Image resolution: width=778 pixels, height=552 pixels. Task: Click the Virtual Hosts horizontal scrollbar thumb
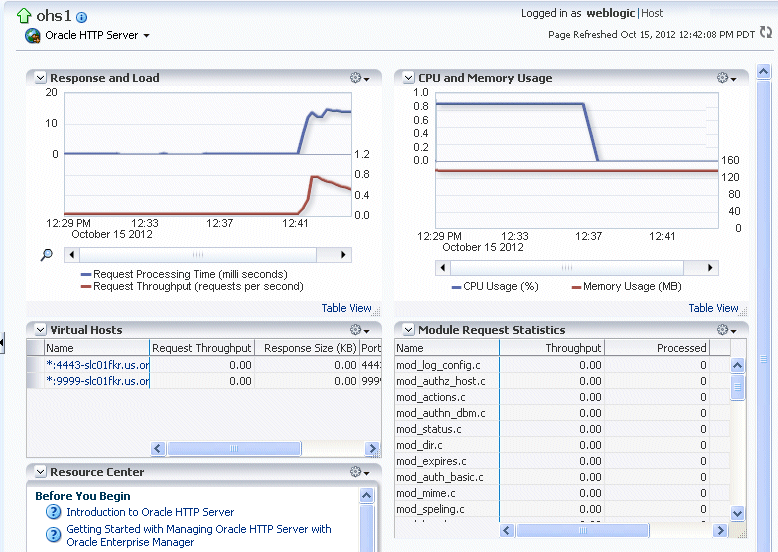(x=234, y=448)
